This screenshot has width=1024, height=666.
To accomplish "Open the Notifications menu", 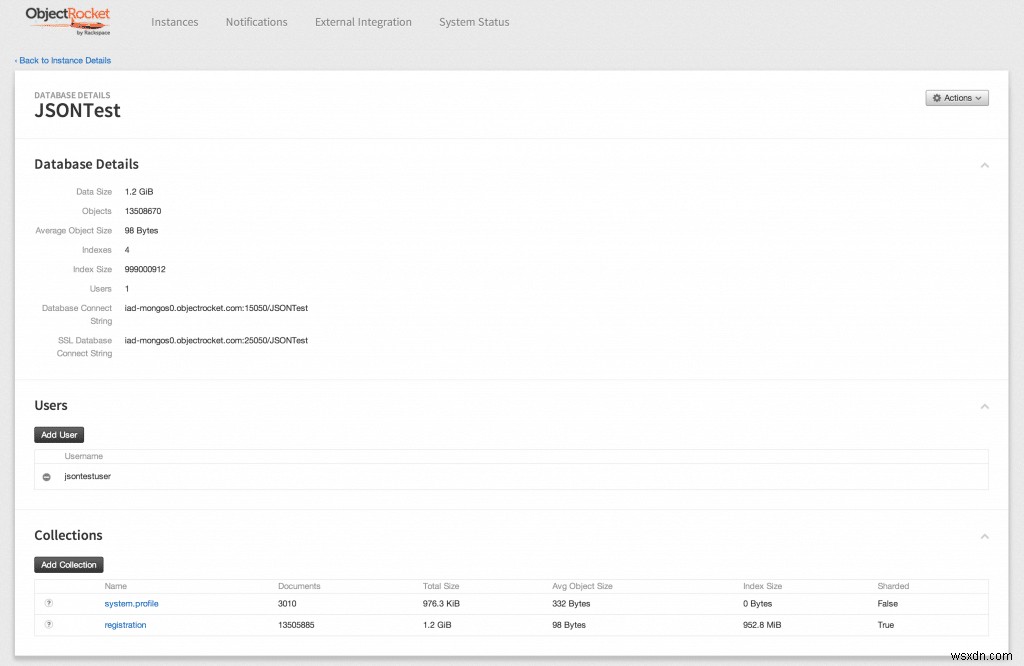I will pos(257,22).
